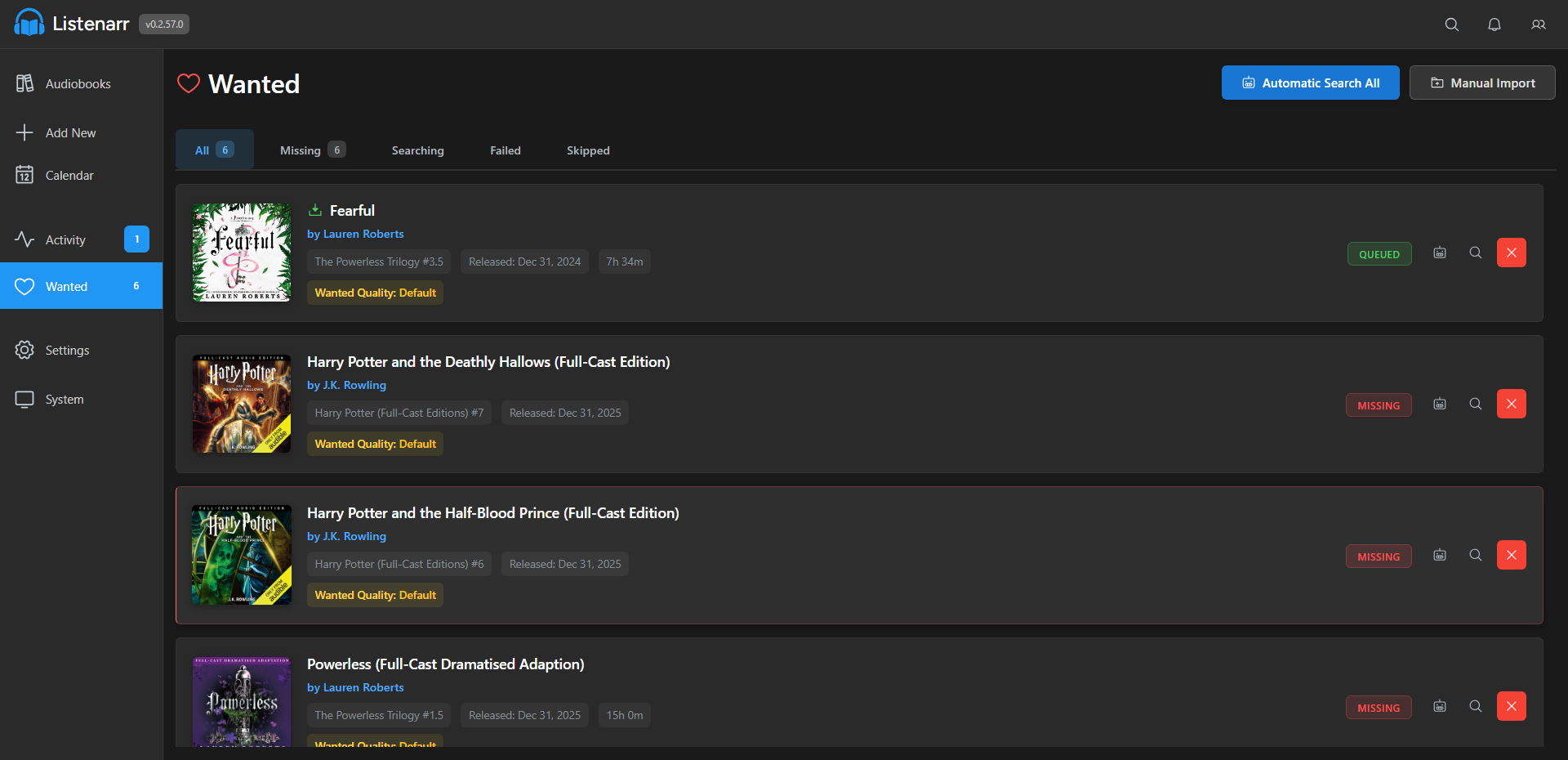This screenshot has width=1568, height=760.
Task: Run automatic search for Half-Blood Prince
Action: [x=1440, y=555]
